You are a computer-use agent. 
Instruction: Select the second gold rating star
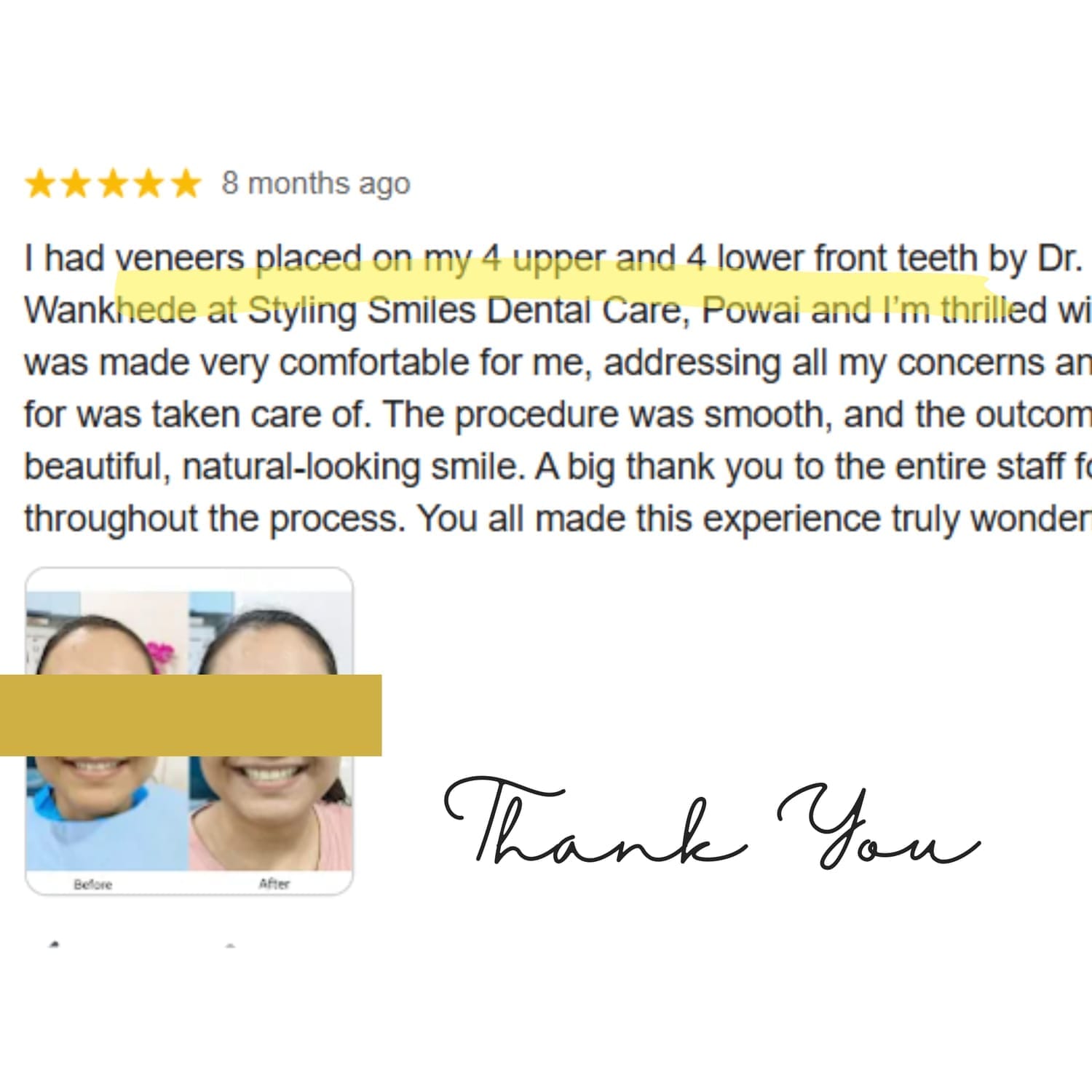[76, 184]
